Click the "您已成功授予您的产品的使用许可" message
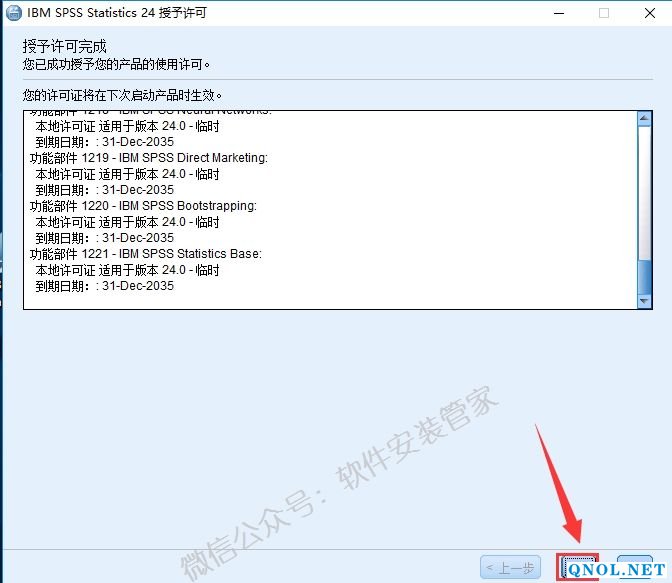 pos(122,64)
